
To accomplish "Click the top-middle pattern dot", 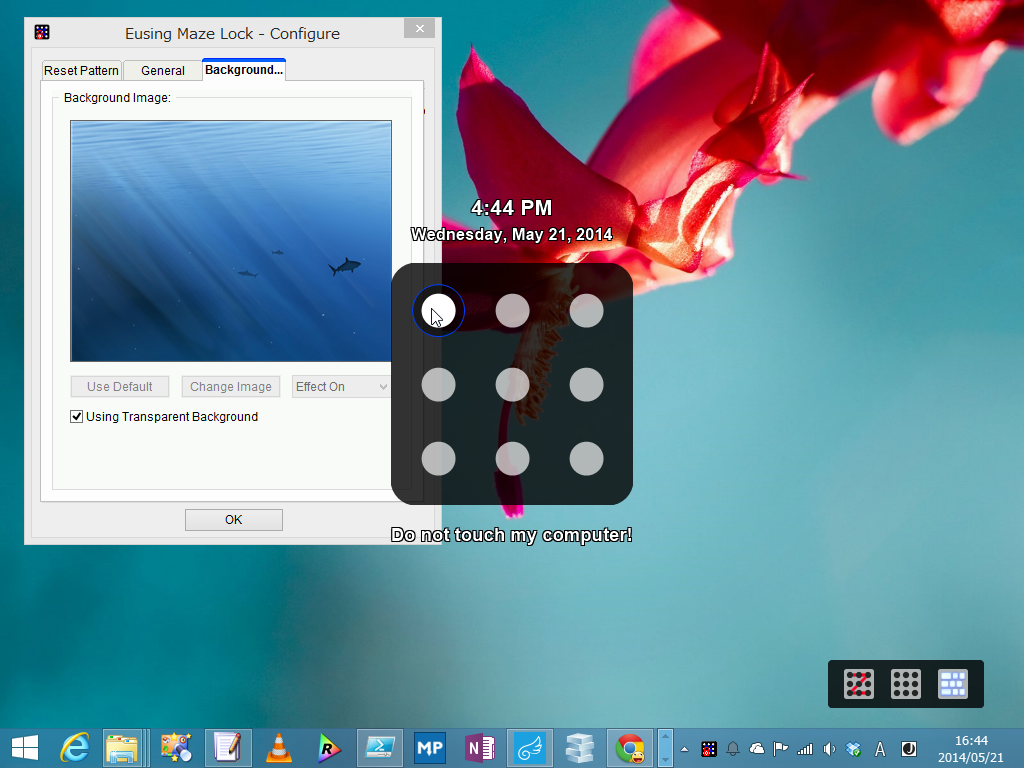I will (513, 311).
